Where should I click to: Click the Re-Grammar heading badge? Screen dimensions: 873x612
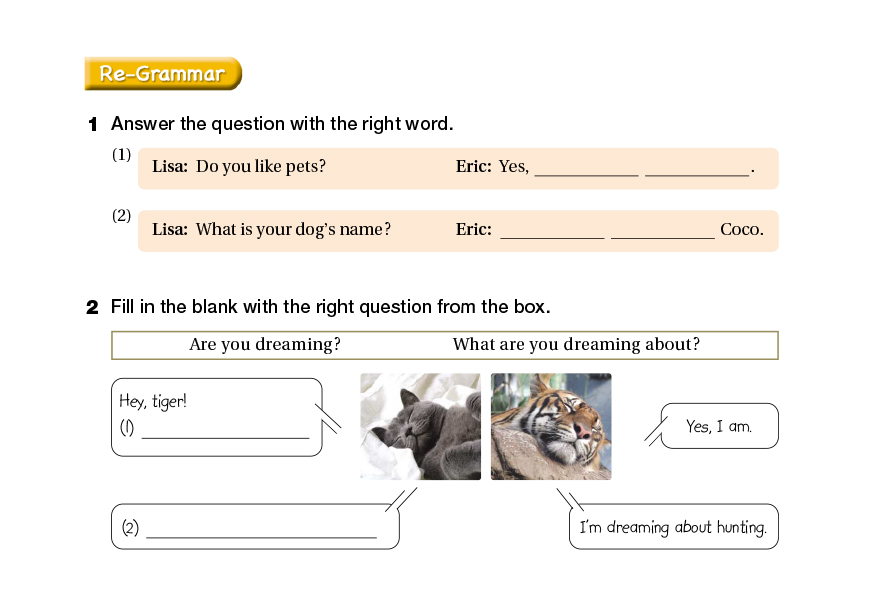click(x=163, y=74)
